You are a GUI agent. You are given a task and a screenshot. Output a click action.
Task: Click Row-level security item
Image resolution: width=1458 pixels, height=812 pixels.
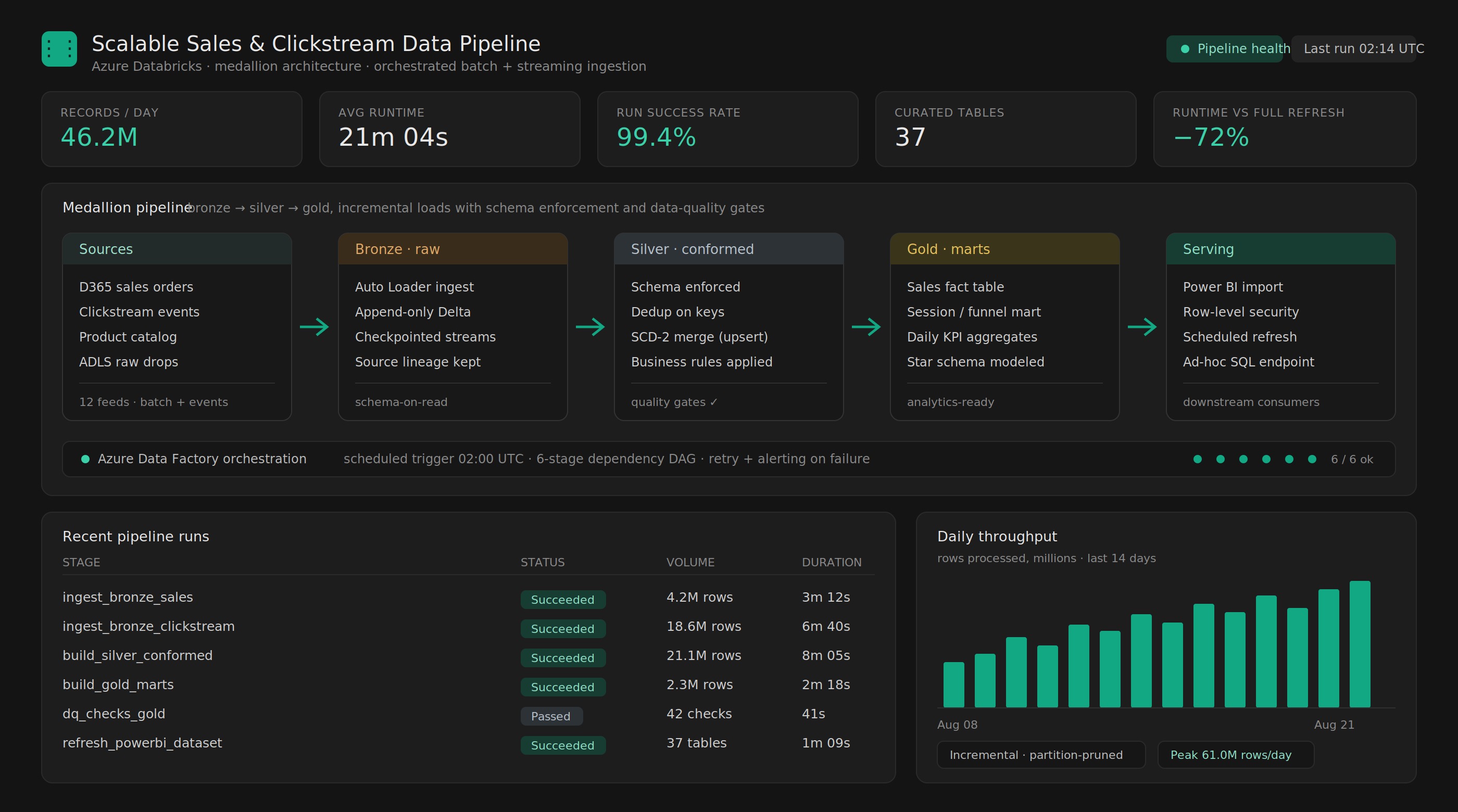click(x=1241, y=312)
